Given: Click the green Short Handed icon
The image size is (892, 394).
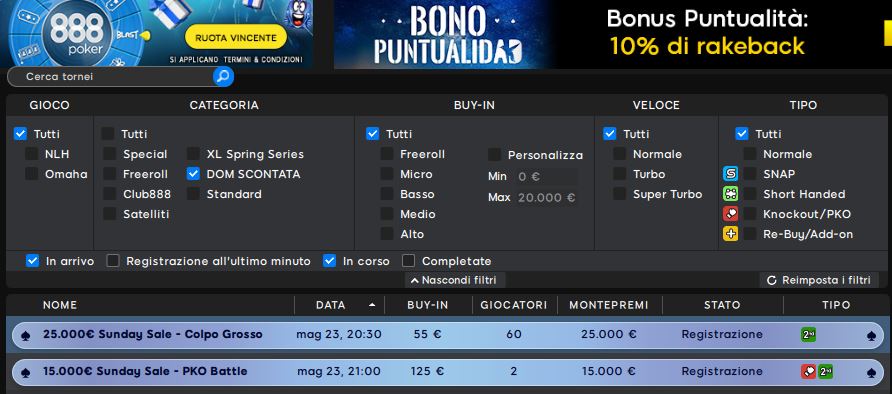Looking at the screenshot, I should coord(730,194).
